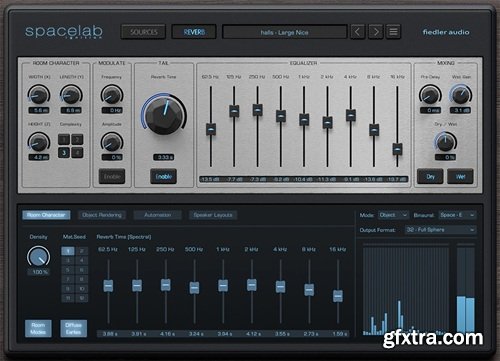Click the Width value field 5.6 m
The height and width of the screenshot is (361, 500).
pyautogui.click(x=39, y=110)
